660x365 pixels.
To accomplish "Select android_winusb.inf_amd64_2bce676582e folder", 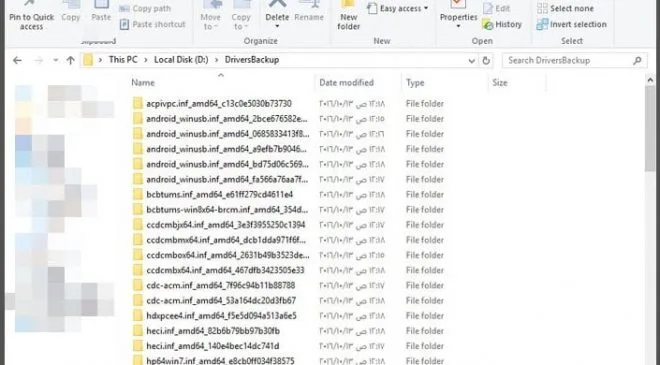I will 227,119.
